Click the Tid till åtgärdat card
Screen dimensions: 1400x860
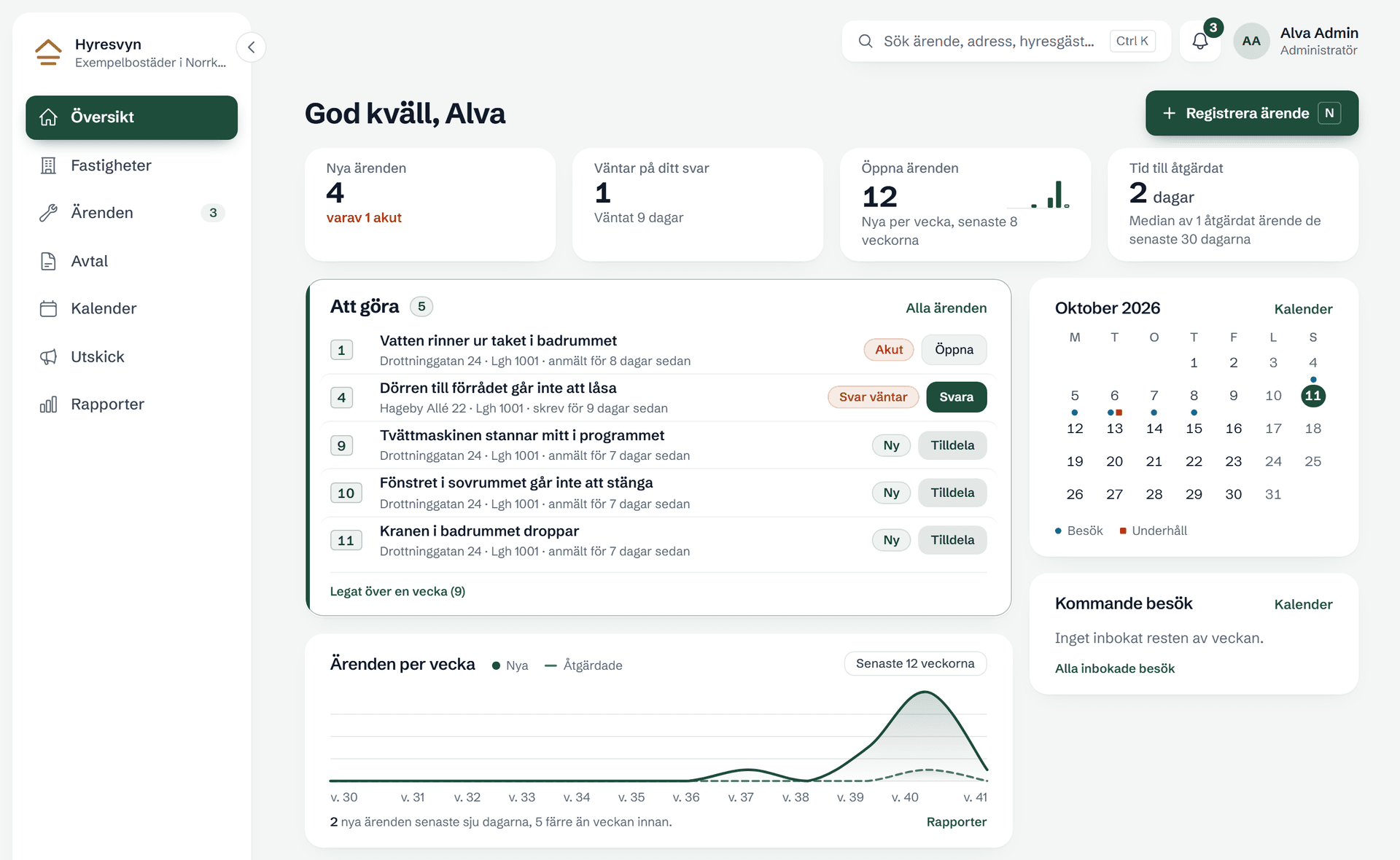click(1233, 205)
